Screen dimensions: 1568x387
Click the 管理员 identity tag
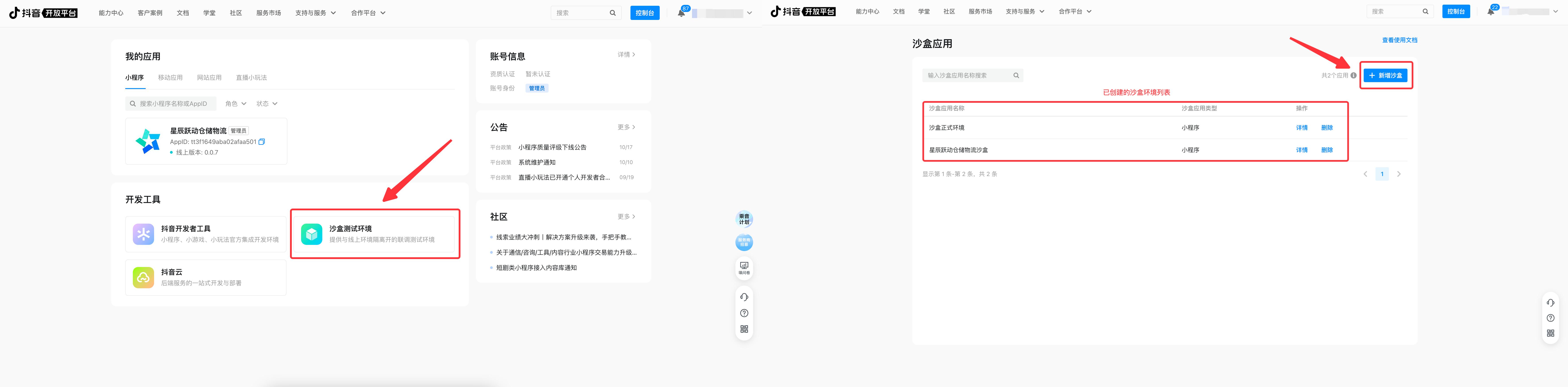point(537,88)
